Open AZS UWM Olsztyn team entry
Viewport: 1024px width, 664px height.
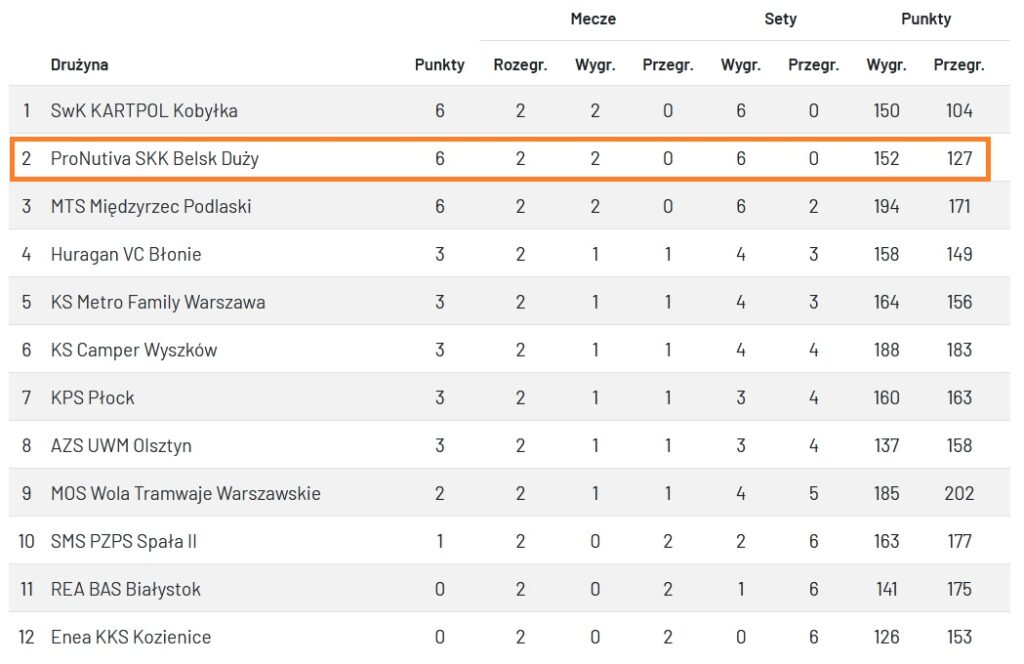click(121, 445)
